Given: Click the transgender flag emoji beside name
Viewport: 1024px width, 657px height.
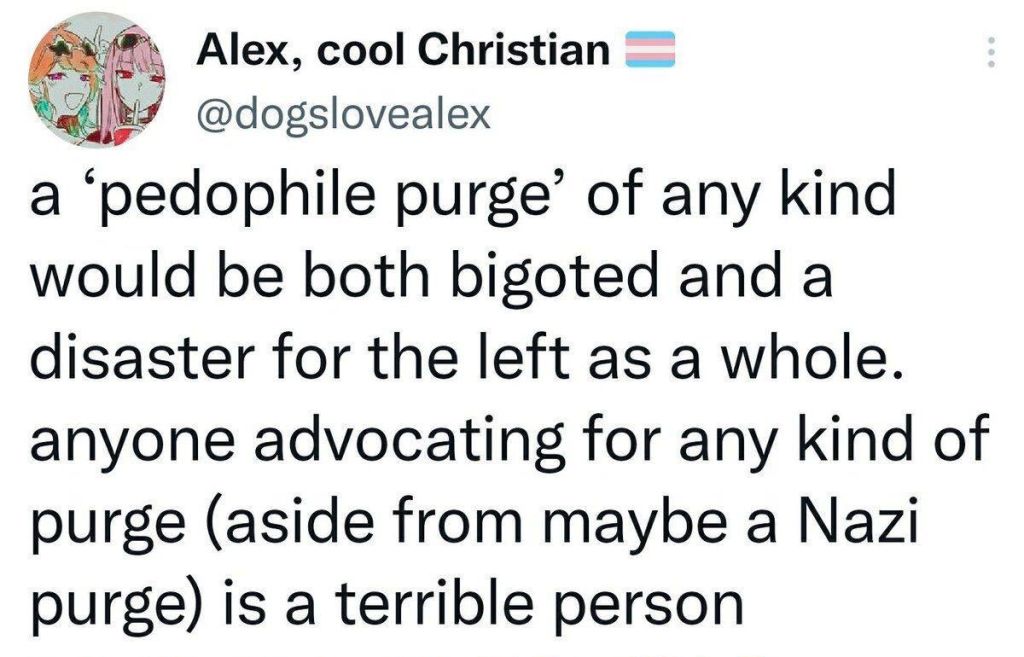Looking at the screenshot, I should (x=650, y=50).
